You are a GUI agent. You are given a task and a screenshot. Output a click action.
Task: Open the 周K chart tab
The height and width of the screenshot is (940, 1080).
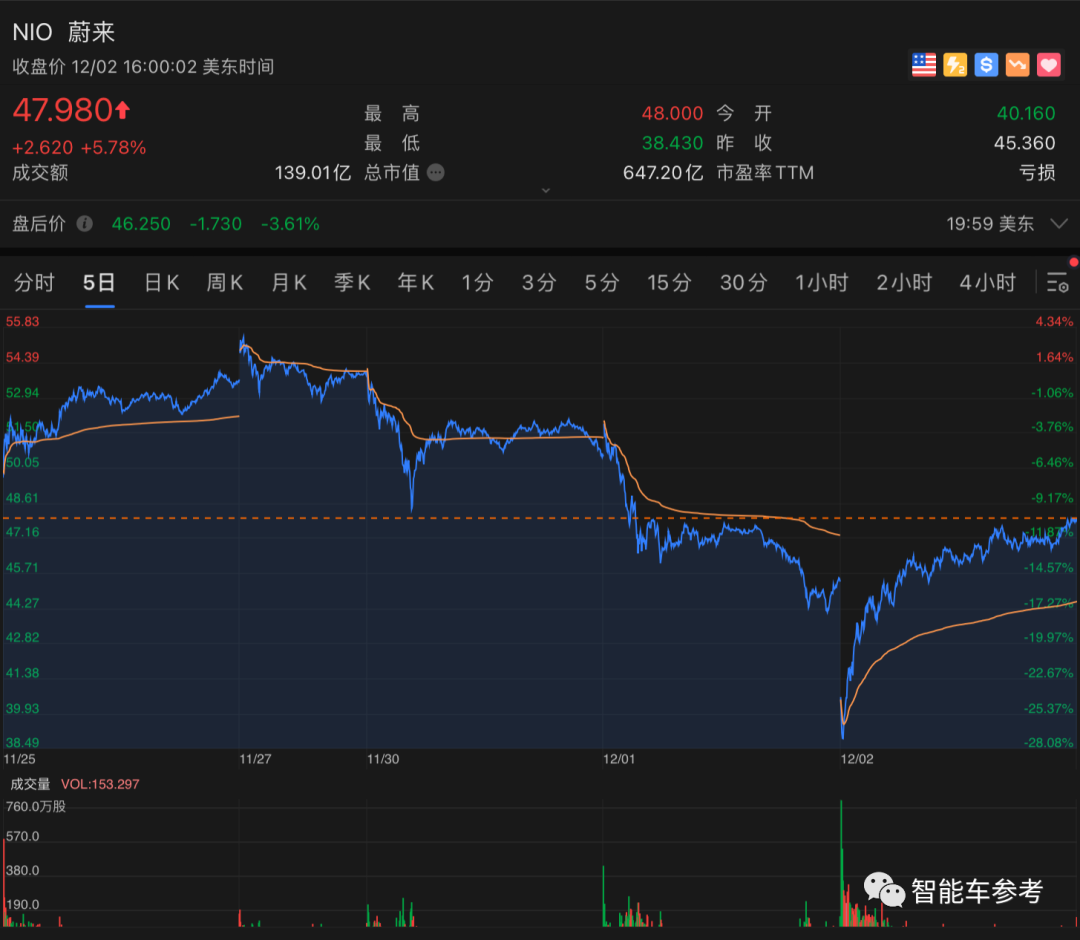point(225,282)
